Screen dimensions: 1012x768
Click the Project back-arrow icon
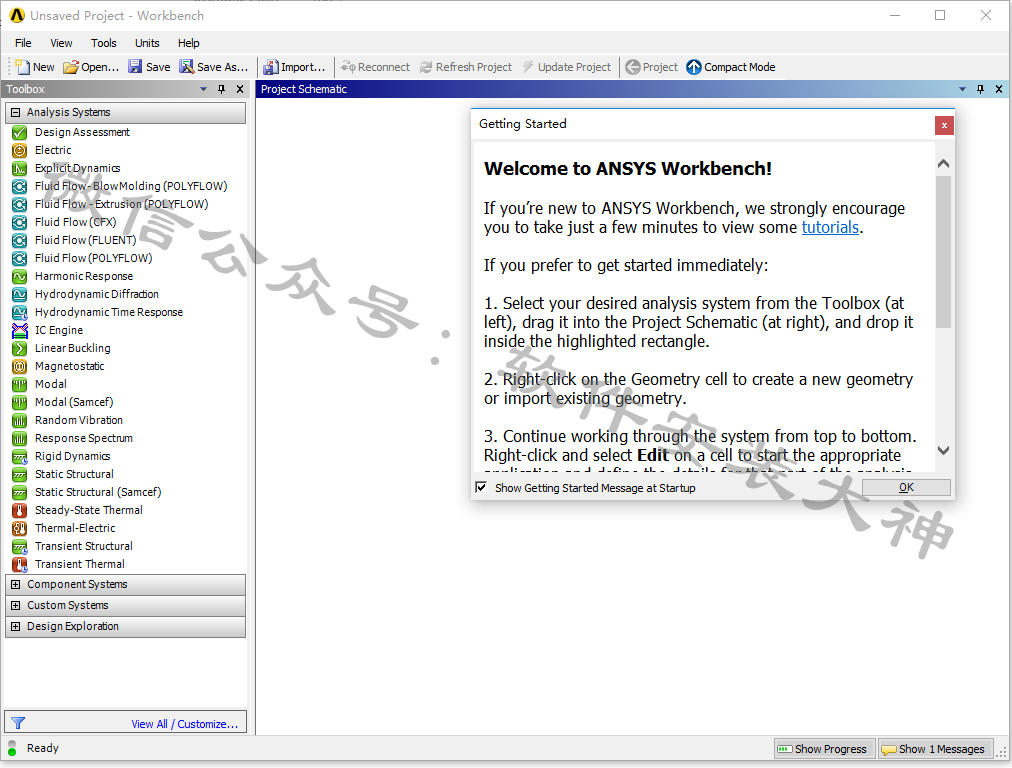(633, 66)
